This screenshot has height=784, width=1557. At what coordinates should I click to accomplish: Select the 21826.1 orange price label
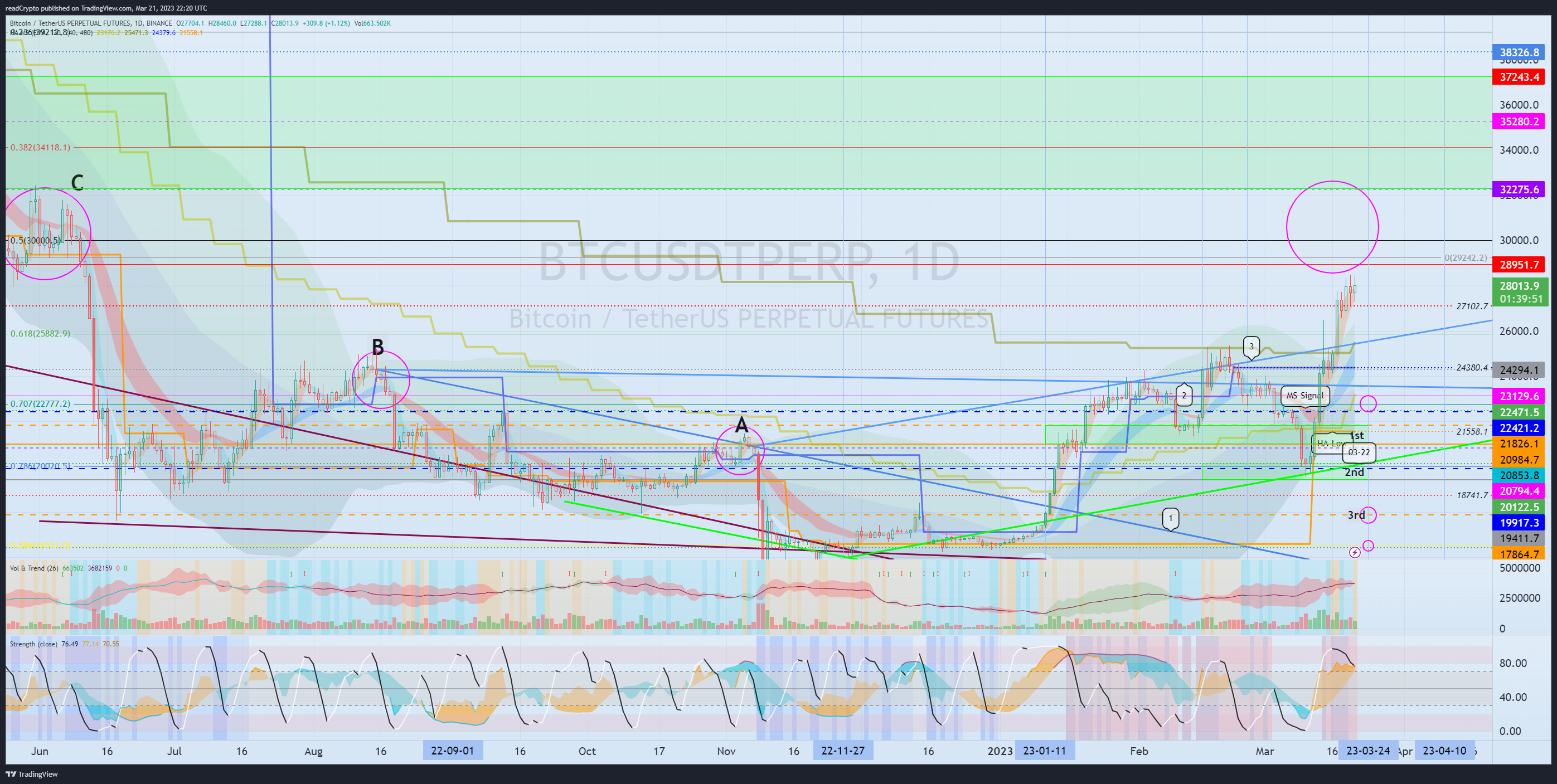1519,444
